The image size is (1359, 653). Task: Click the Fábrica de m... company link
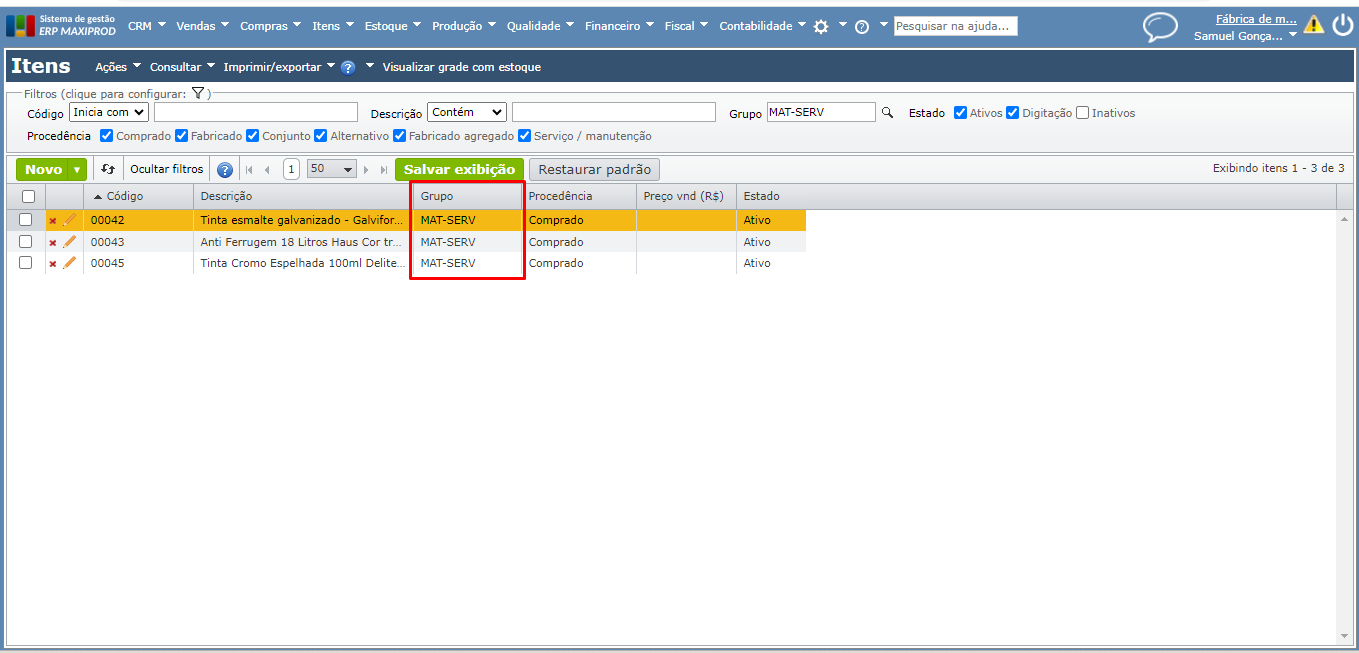[1256, 19]
